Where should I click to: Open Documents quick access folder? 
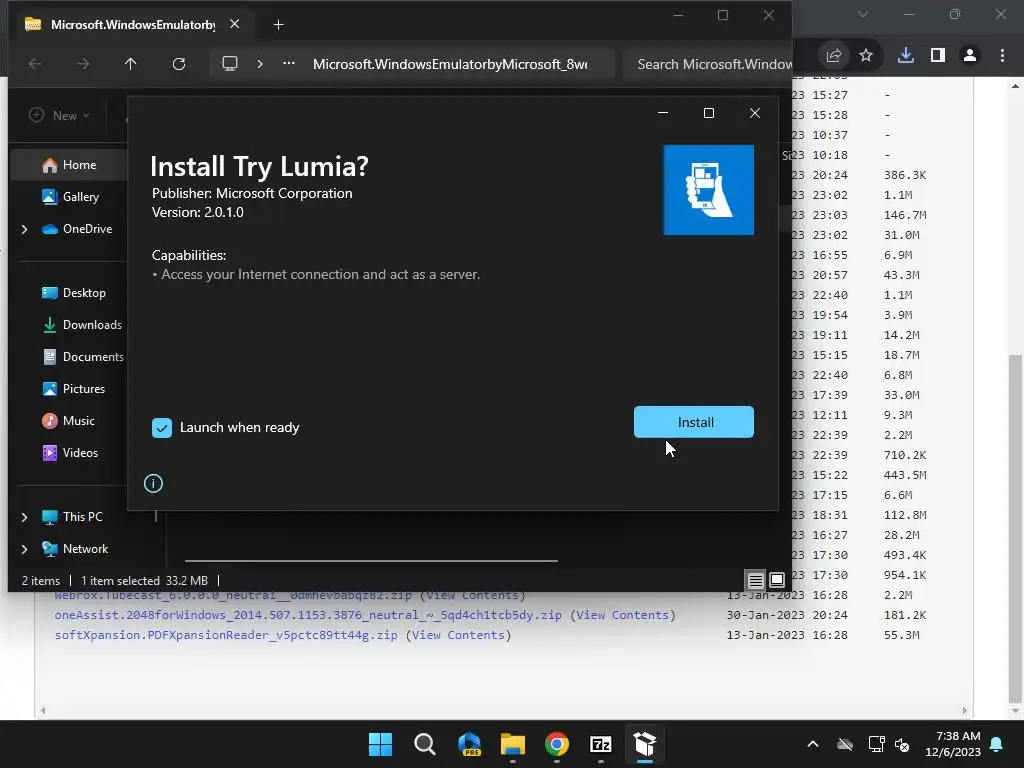pos(83,357)
